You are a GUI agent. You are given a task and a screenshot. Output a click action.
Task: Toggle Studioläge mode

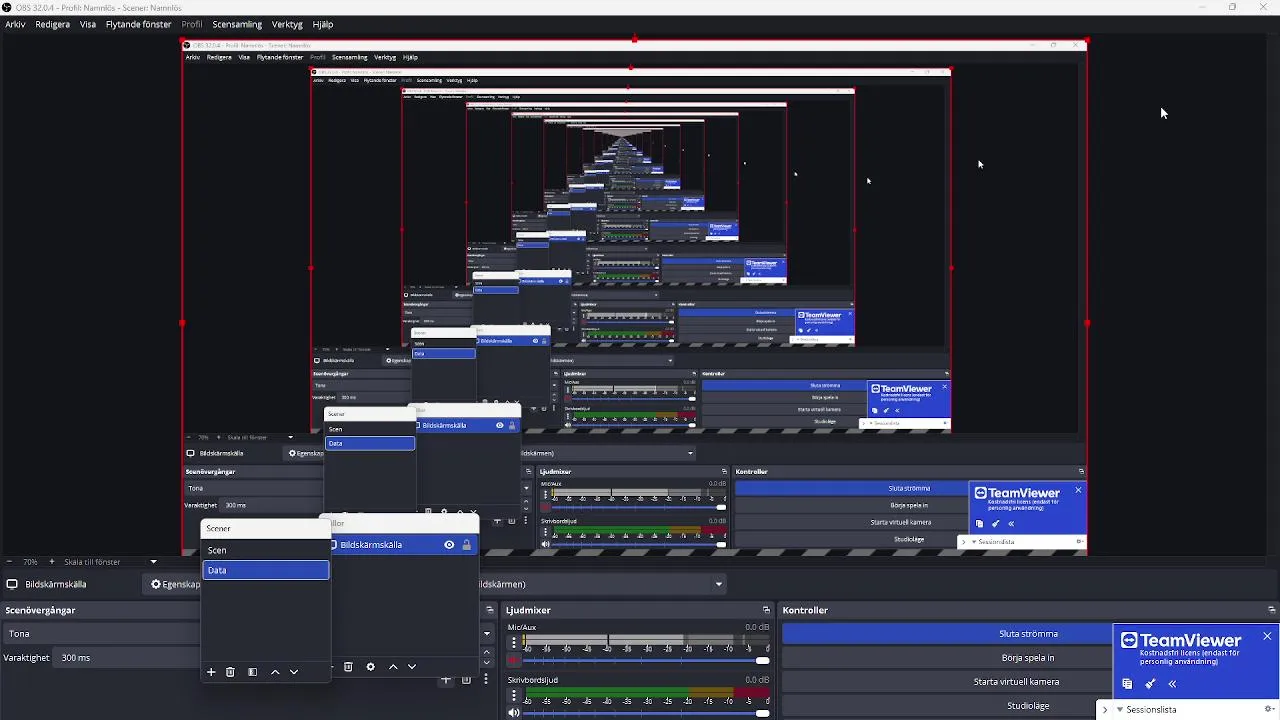click(1028, 706)
